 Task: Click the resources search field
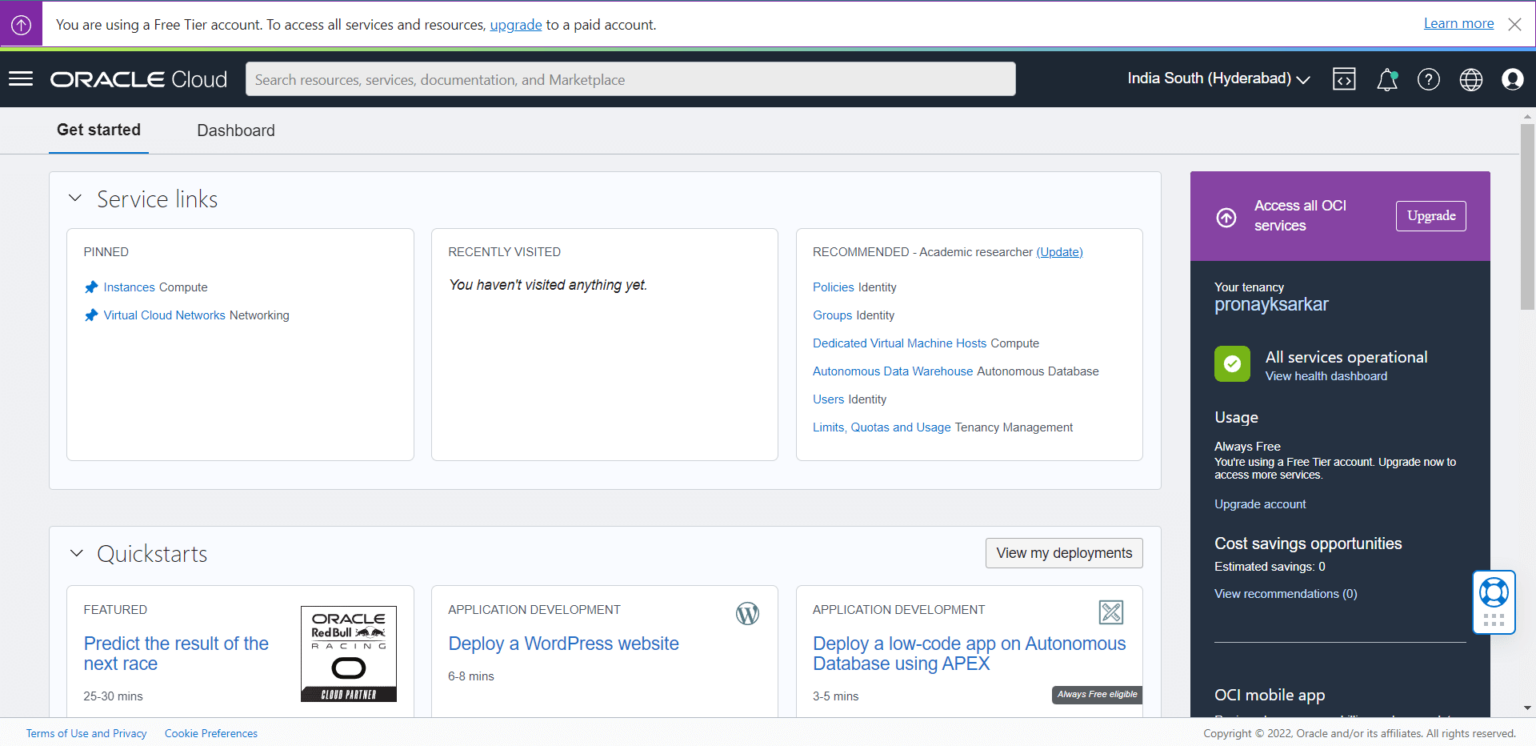(630, 78)
